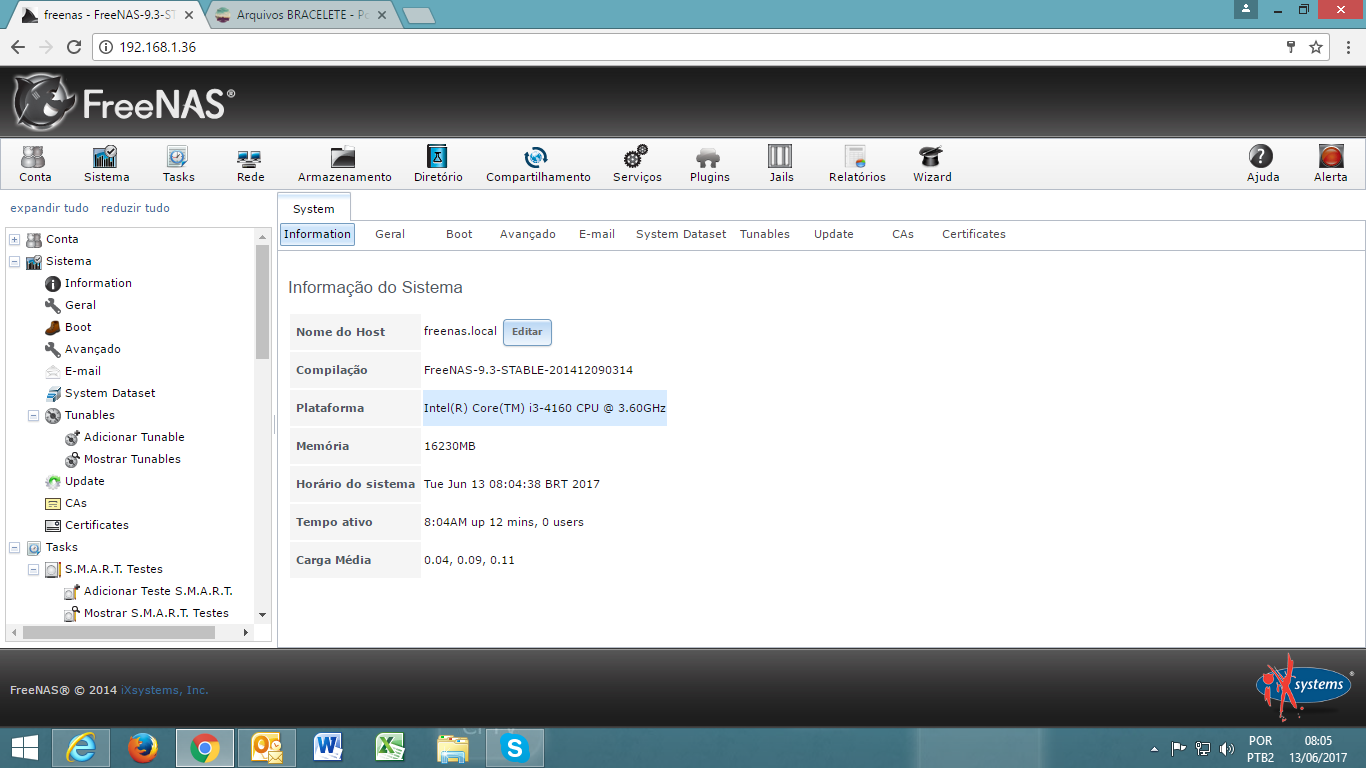The image size is (1366, 768).
Task: Select Boot in the sidebar tree
Action: 78,328
